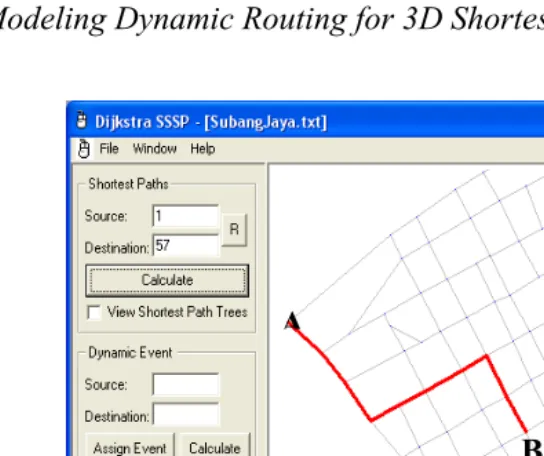
Task: Click the Shortest Paths group label
Action: [128, 184]
